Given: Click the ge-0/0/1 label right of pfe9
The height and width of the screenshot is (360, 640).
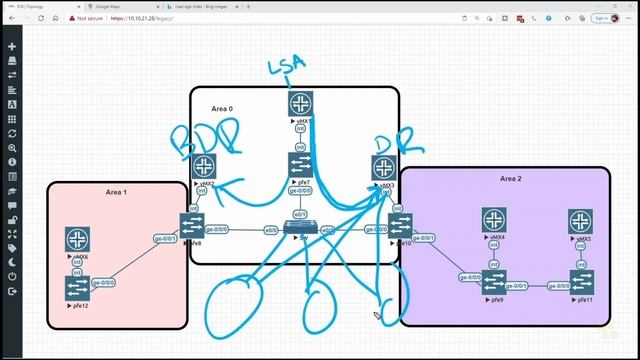Looking at the screenshot, I should point(516,286).
